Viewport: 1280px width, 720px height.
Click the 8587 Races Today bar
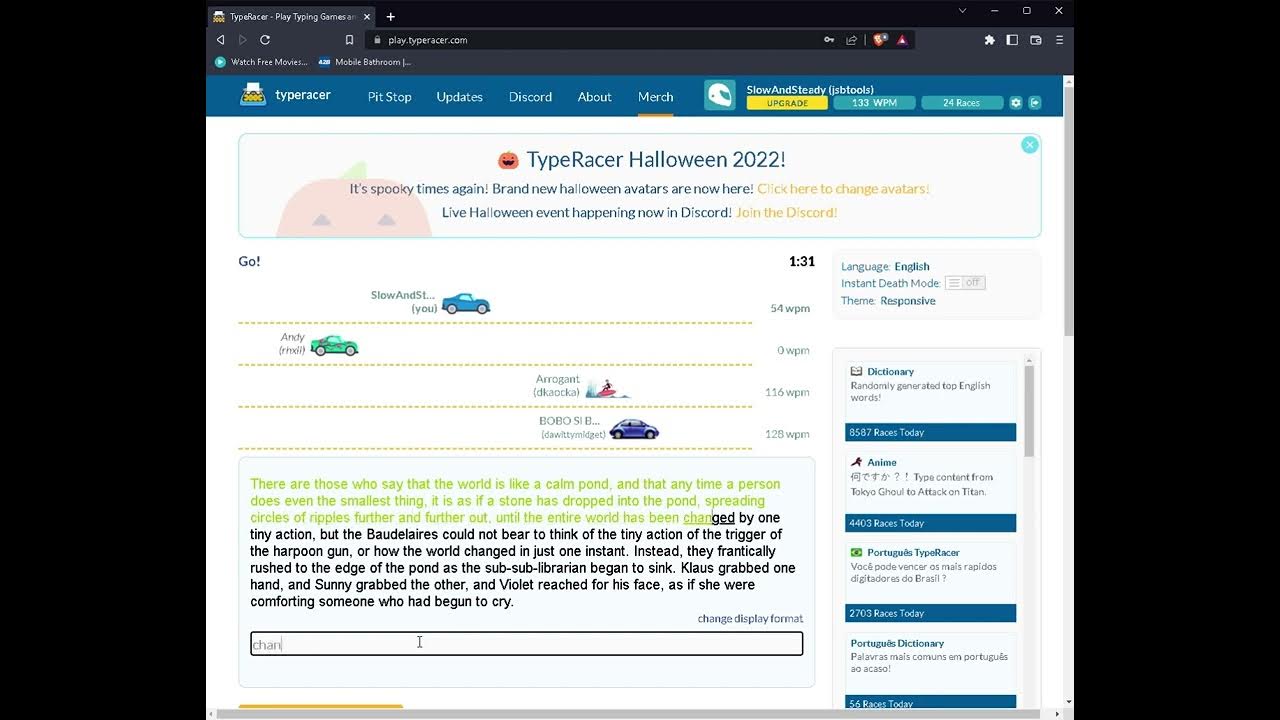pyautogui.click(x=930, y=432)
